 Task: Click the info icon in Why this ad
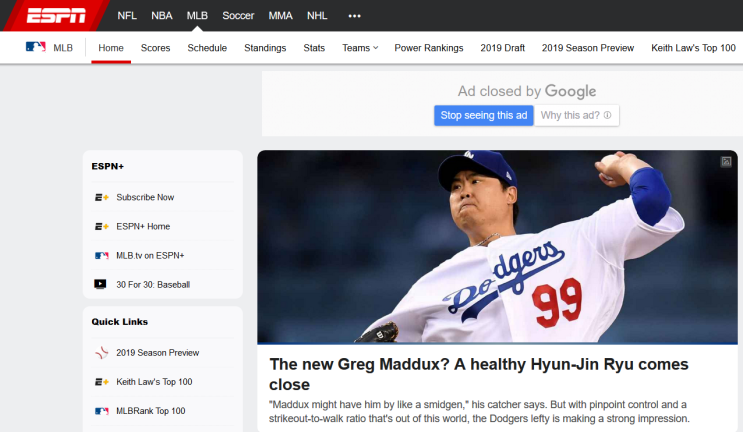click(607, 115)
